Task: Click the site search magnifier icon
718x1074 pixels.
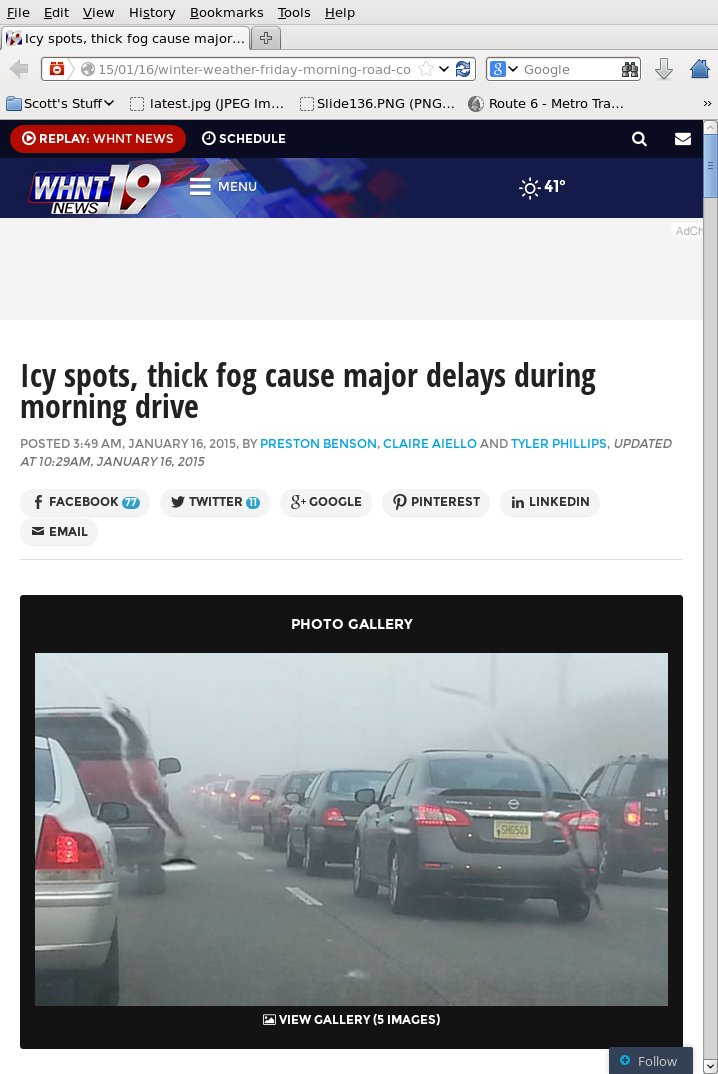Action: pyautogui.click(x=639, y=139)
